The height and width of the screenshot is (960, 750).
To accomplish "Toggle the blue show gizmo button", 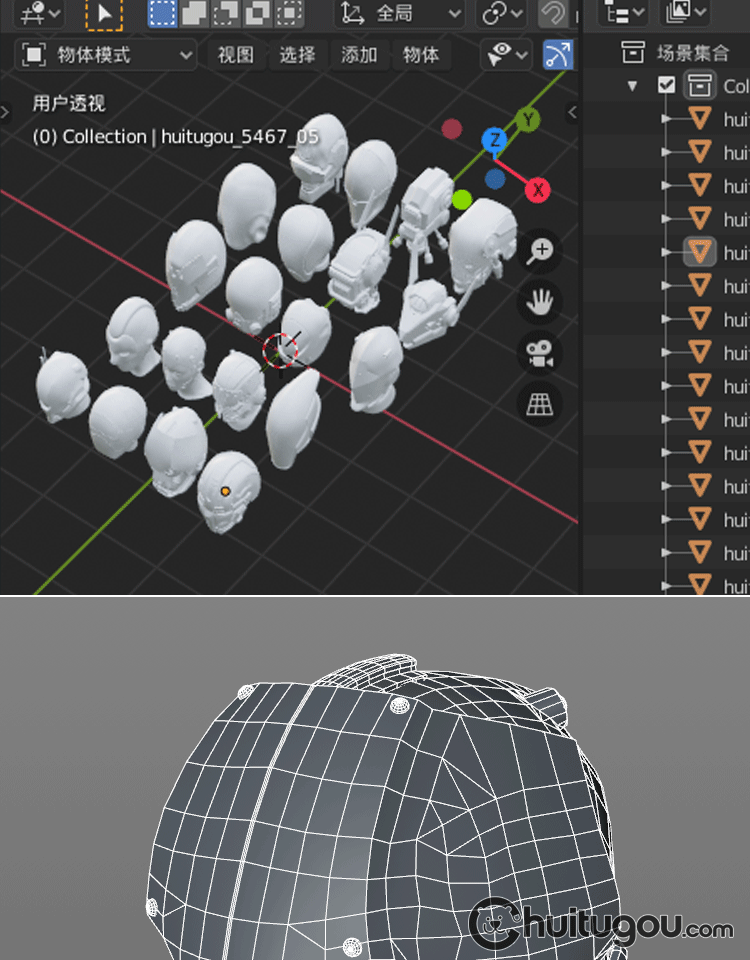I will 558,54.
